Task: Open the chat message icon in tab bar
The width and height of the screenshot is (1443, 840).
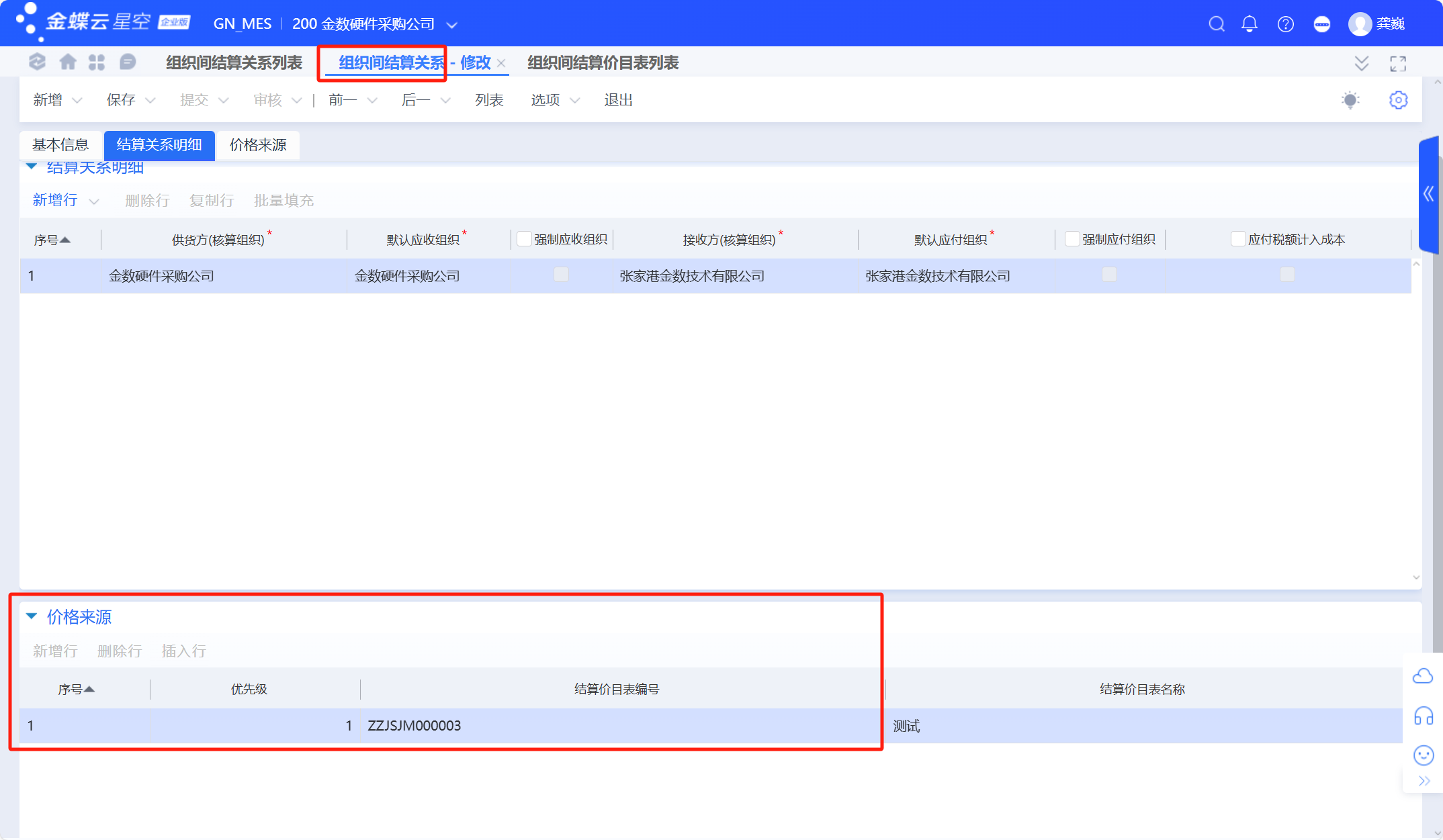Action: click(127, 62)
